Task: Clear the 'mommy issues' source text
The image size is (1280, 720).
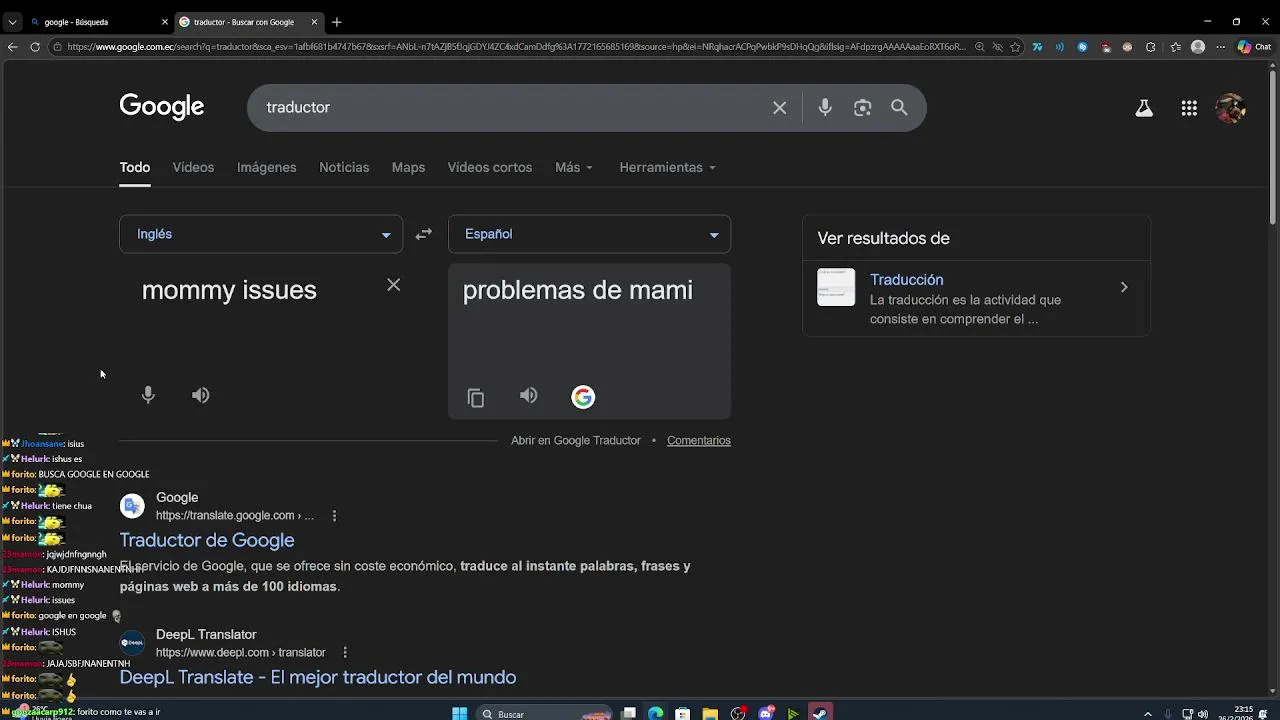Action: pos(394,285)
